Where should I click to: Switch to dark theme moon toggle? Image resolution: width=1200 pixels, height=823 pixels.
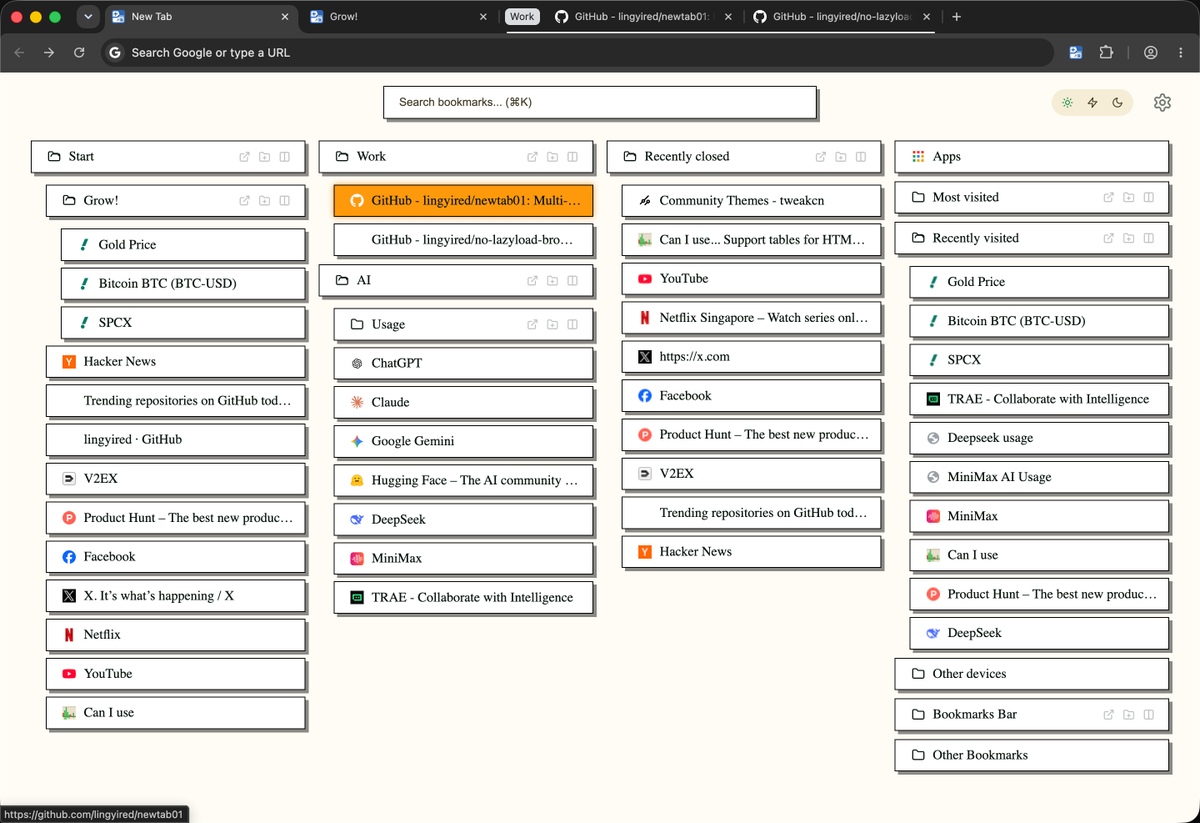(x=1117, y=103)
